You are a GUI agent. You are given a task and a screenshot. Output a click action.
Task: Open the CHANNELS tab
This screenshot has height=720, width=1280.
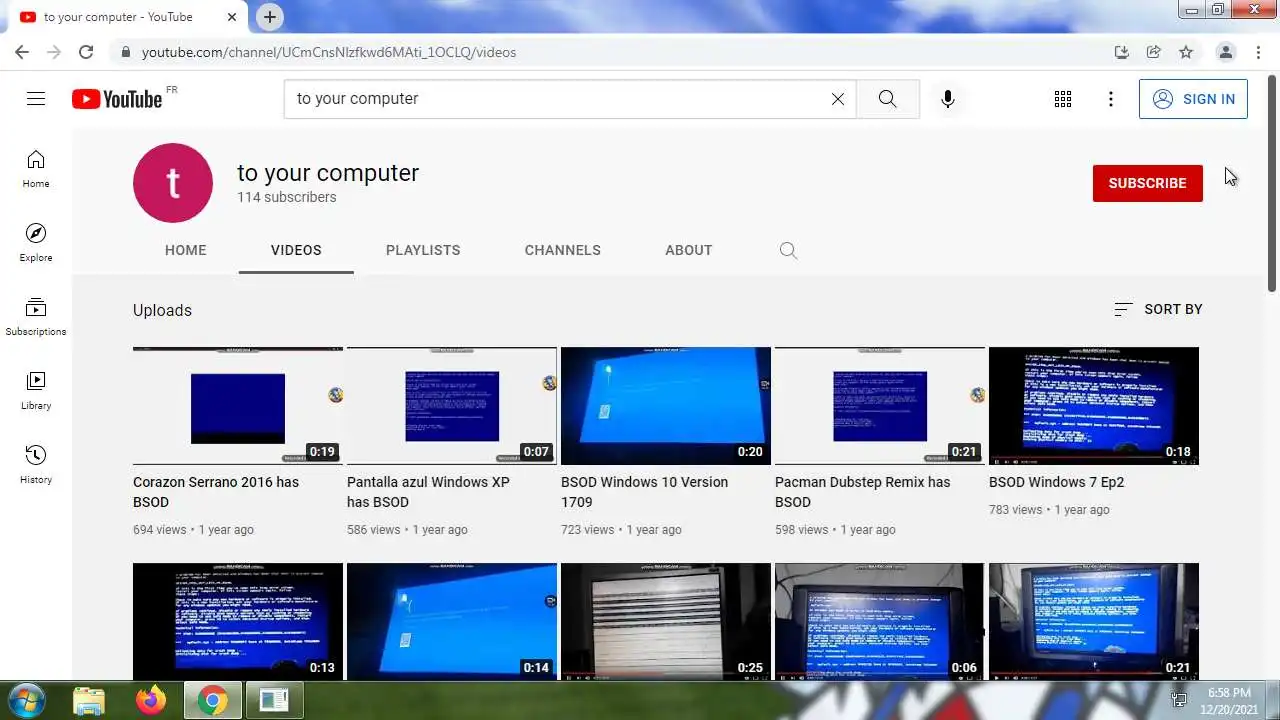pos(563,250)
